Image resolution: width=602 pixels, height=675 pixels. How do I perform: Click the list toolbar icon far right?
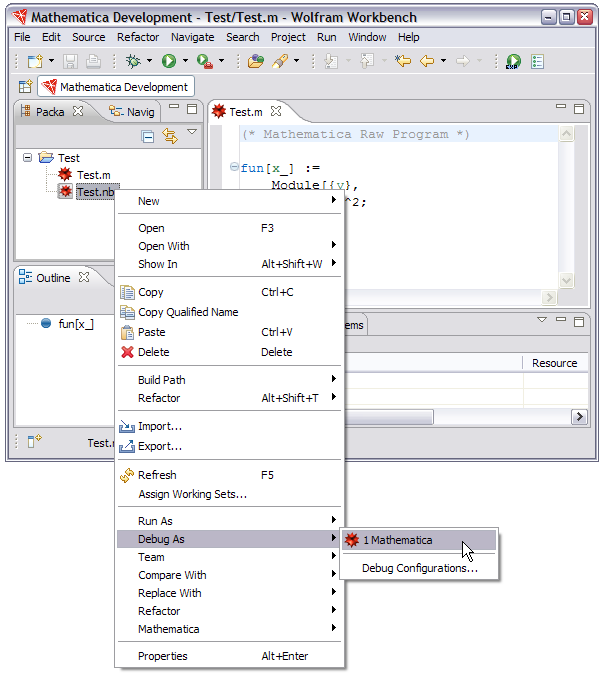point(538,61)
